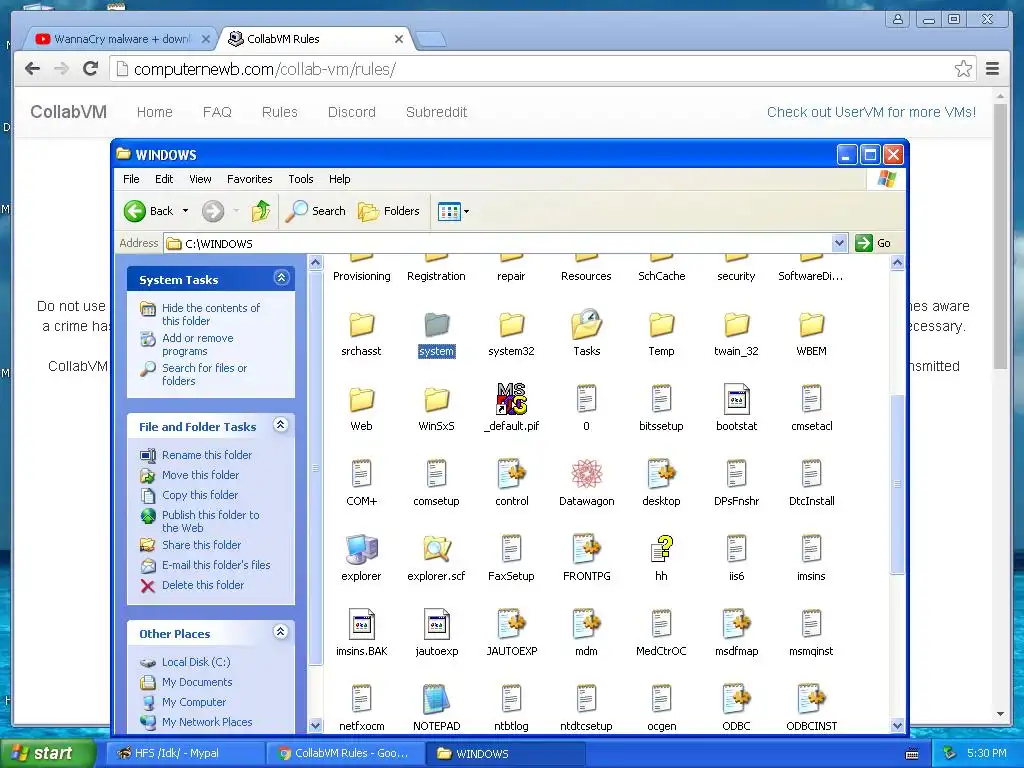Switch to WannaCry malware YouTube tab

[121, 39]
